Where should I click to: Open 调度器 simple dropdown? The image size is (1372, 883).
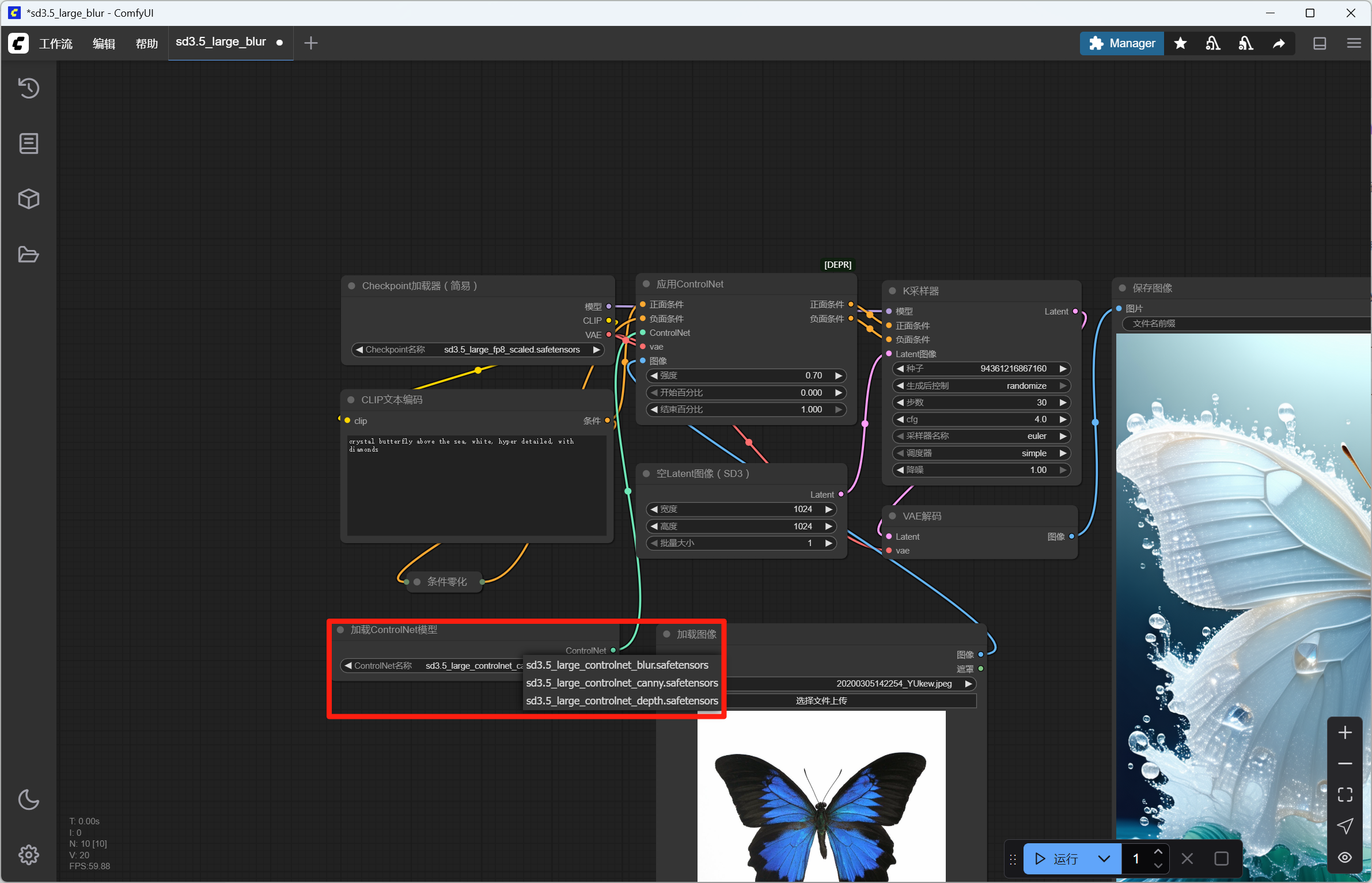point(981,453)
